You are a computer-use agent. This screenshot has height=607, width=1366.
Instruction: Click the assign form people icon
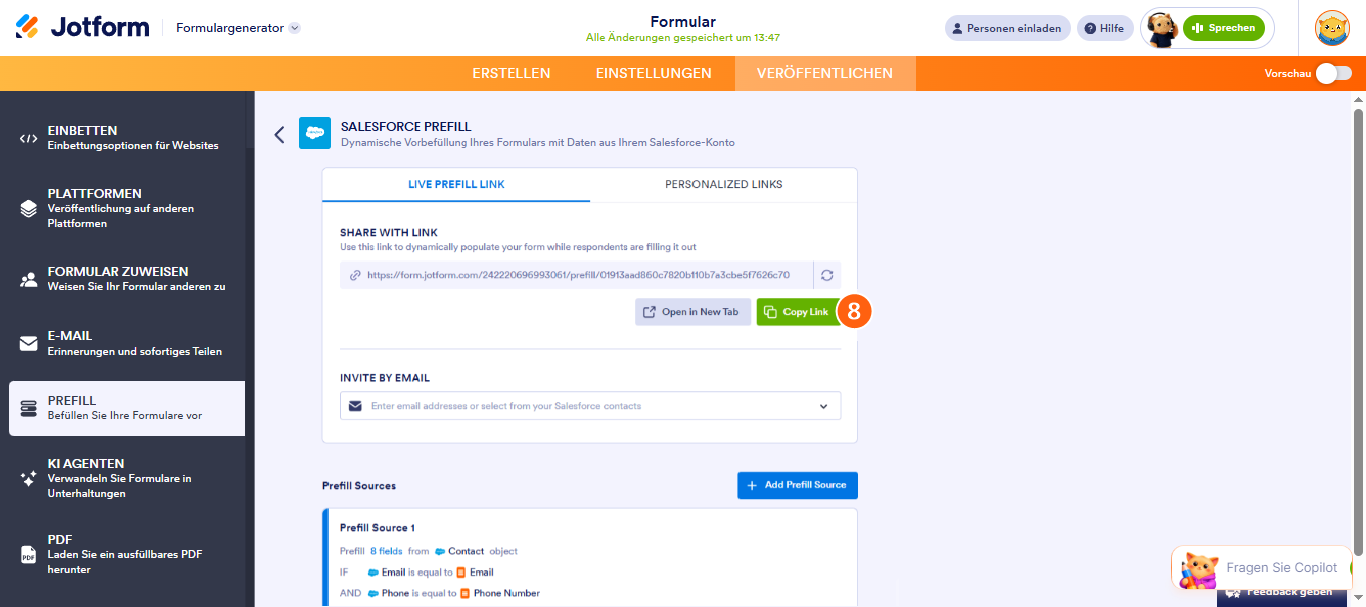pyautogui.click(x=28, y=280)
